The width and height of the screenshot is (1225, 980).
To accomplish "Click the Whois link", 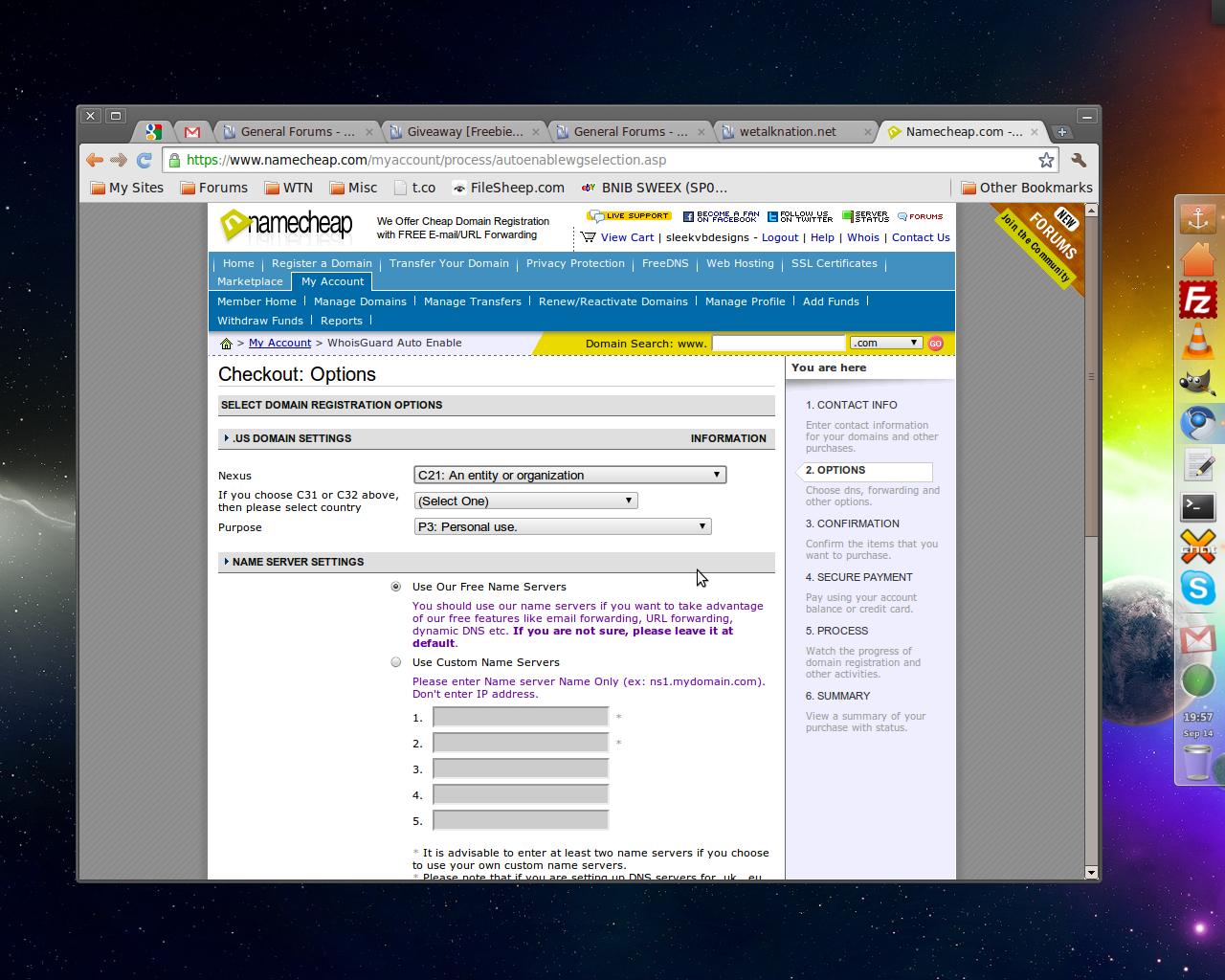I will 862,237.
